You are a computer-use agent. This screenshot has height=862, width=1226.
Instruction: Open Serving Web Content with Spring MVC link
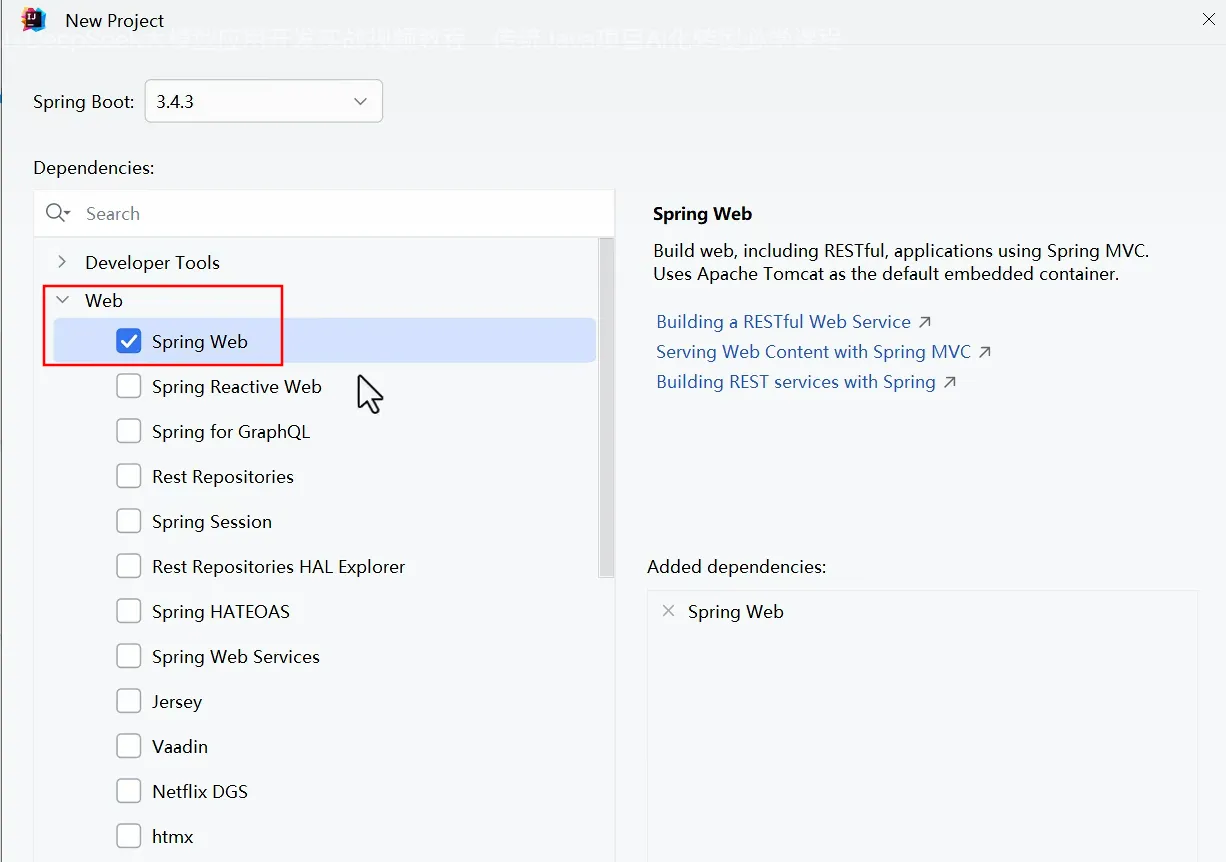(x=813, y=352)
